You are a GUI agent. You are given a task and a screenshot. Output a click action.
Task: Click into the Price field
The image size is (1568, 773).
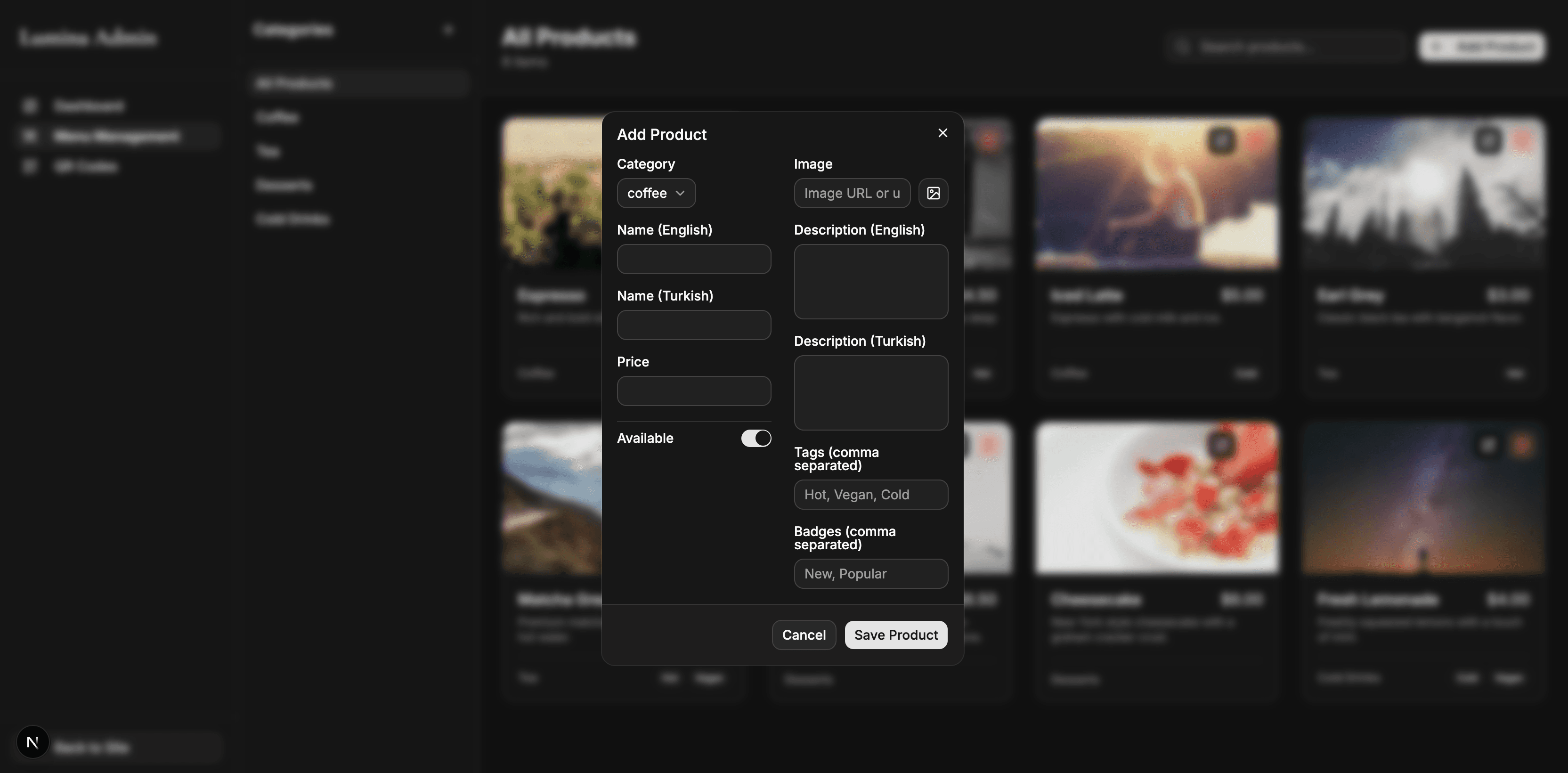pyautogui.click(x=694, y=391)
